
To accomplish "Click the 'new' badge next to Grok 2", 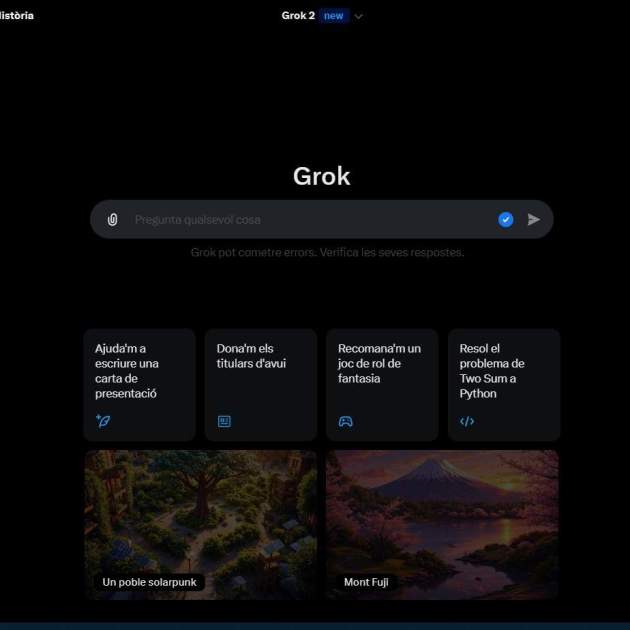I will 333,16.
